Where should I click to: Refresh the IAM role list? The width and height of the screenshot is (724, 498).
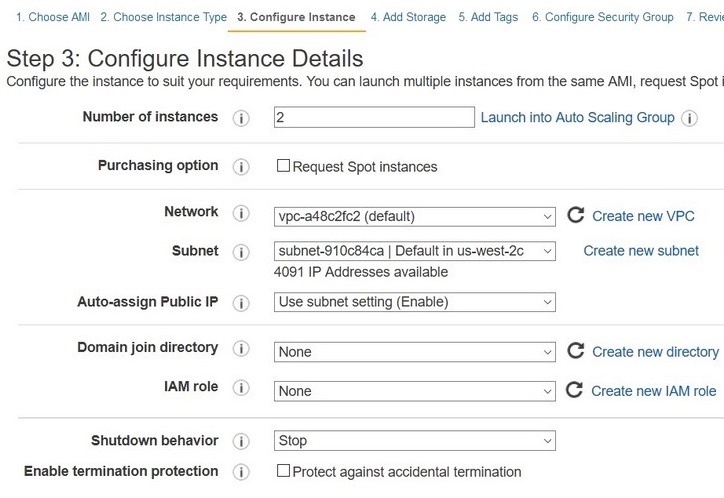pyautogui.click(x=574, y=390)
